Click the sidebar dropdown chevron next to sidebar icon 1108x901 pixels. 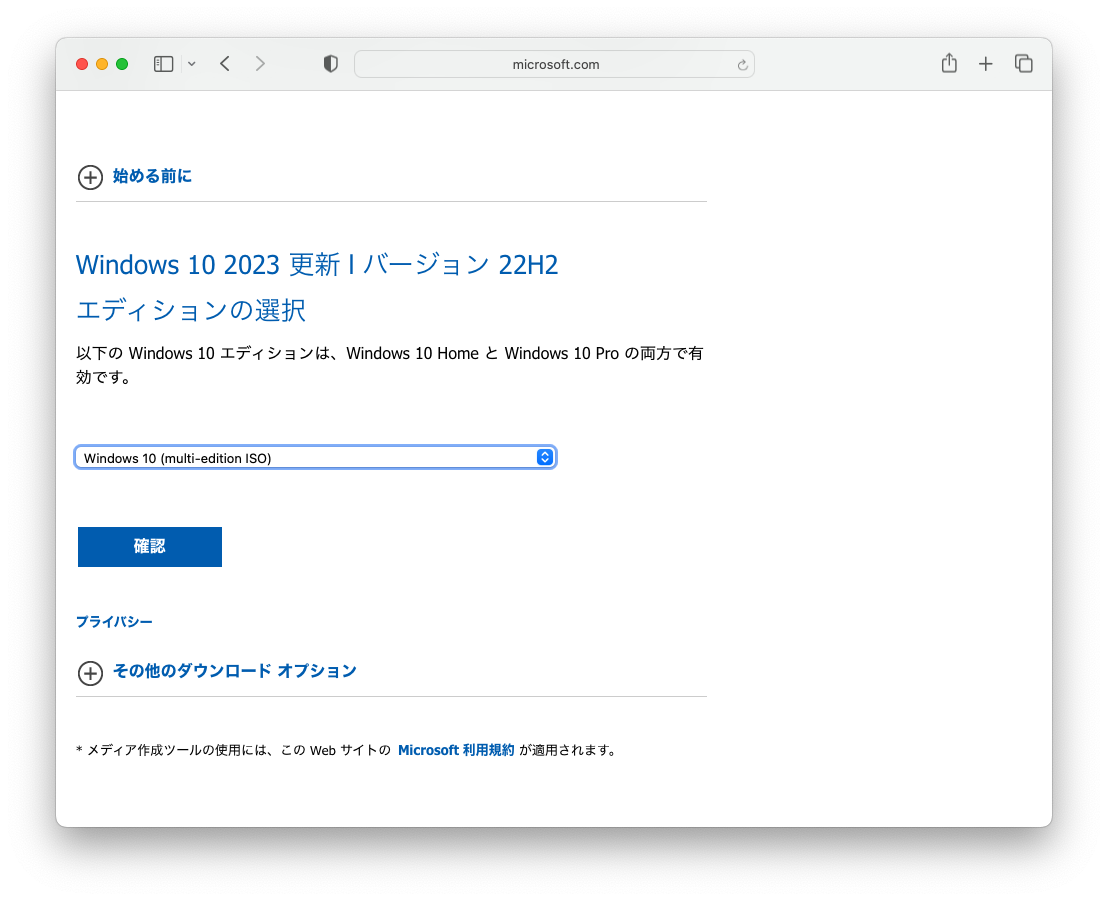pyautogui.click(x=191, y=63)
